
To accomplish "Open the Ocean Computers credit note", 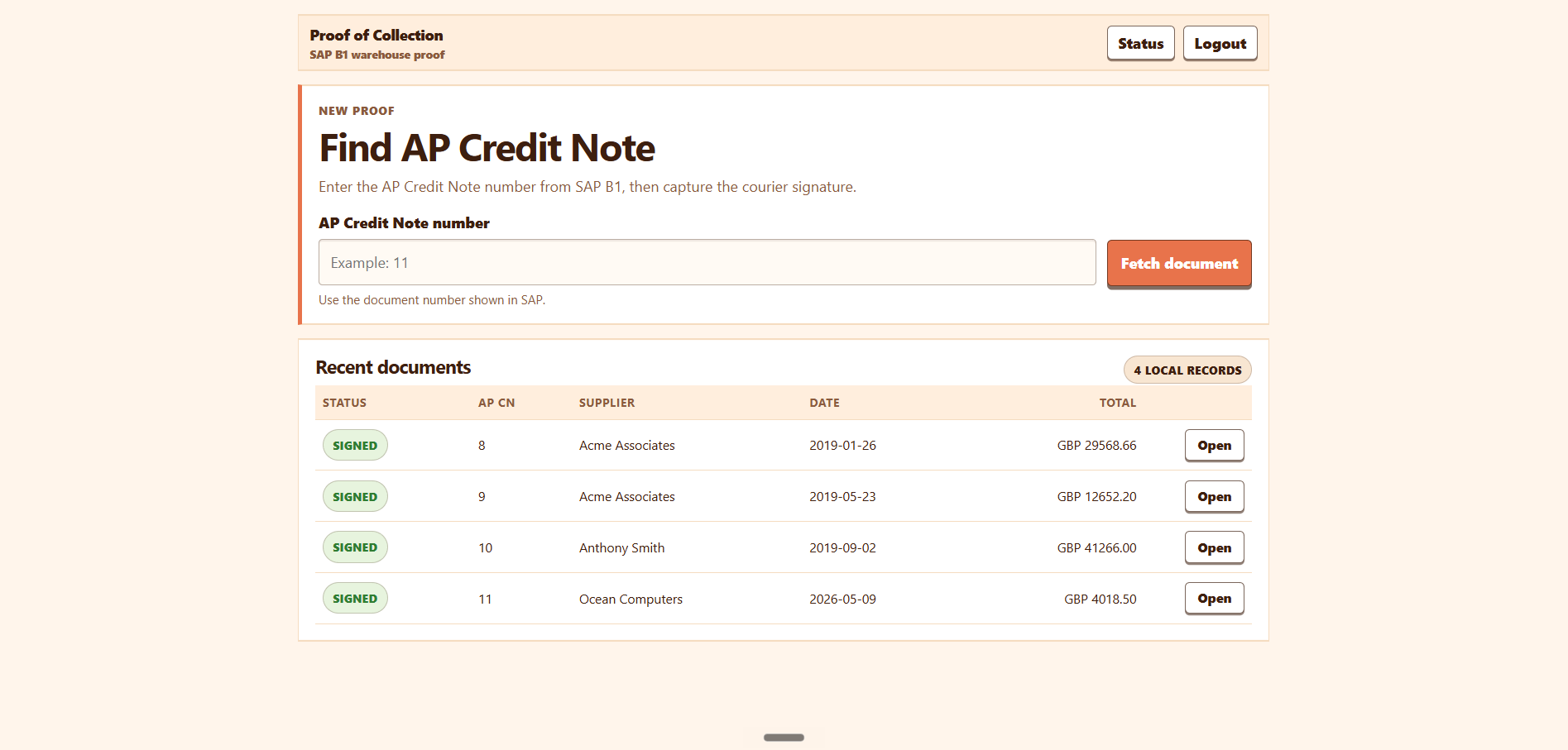I will [1214, 599].
